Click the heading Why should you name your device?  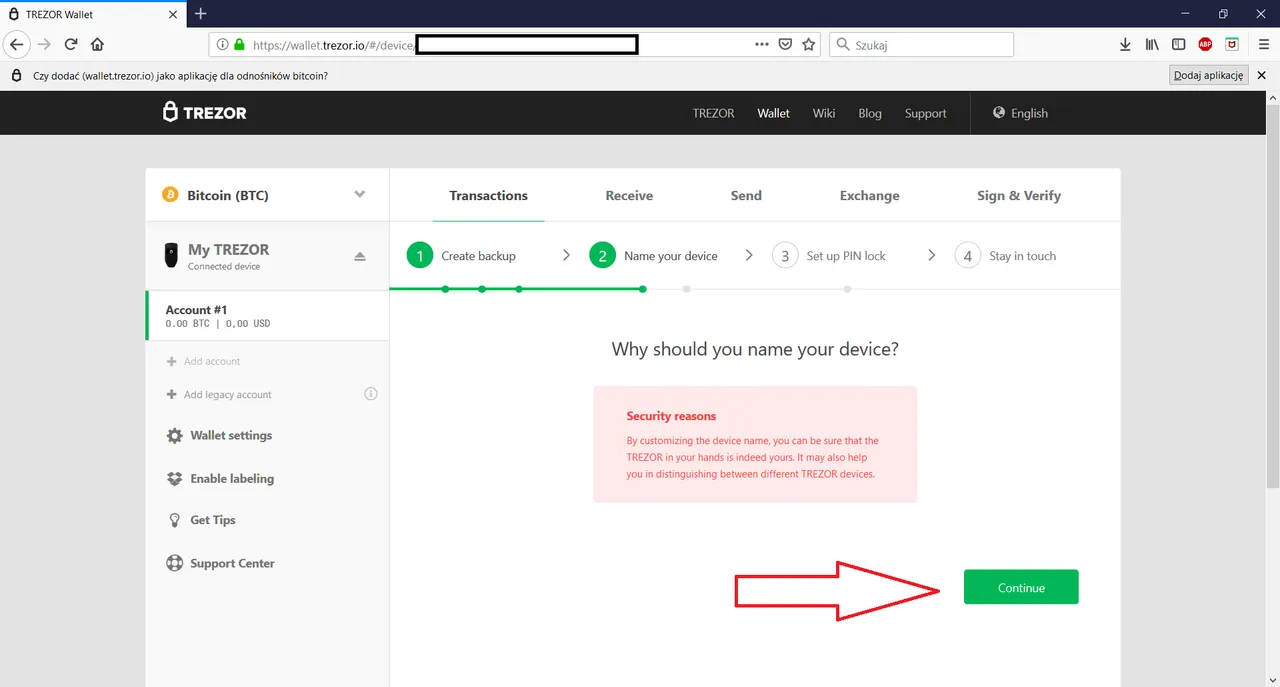755,349
